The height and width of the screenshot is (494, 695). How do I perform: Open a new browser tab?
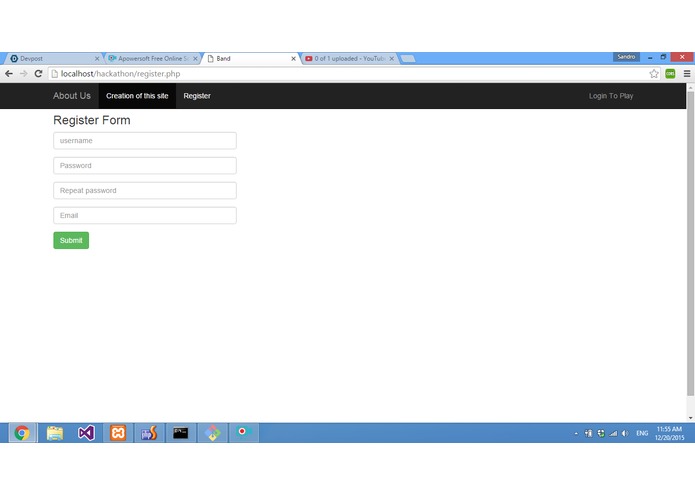(x=408, y=58)
